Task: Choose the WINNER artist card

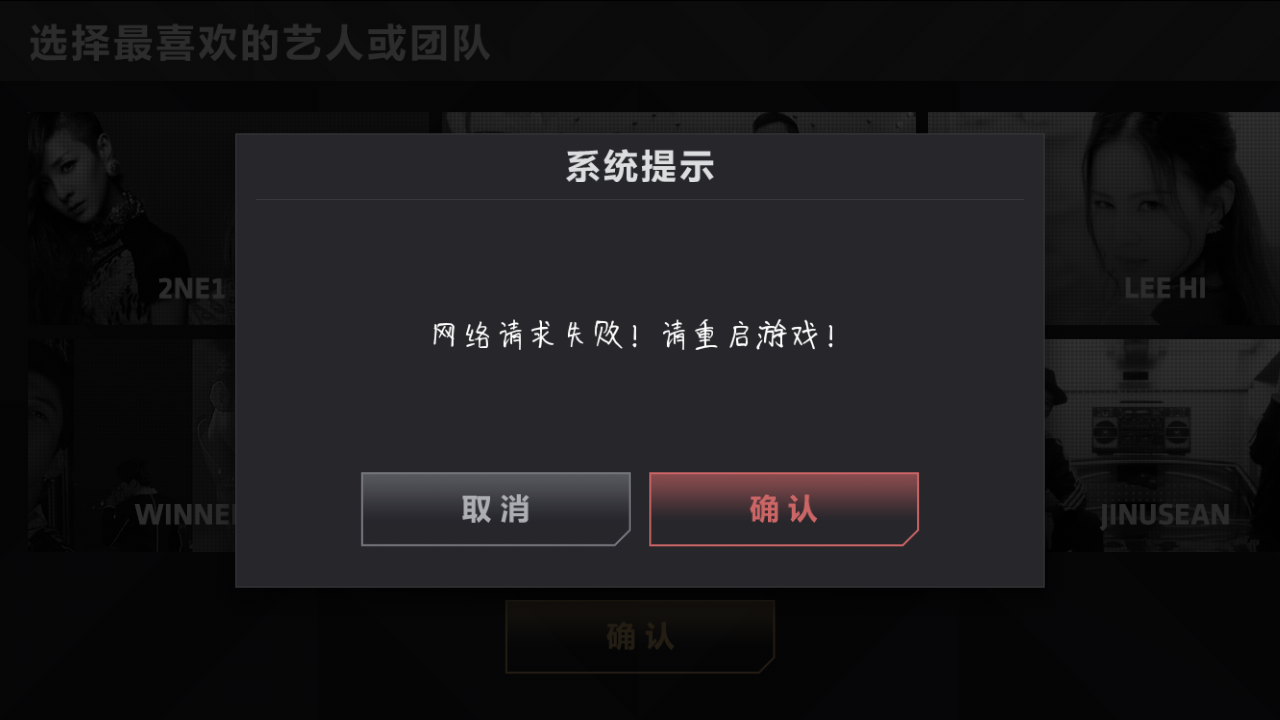Action: click(x=132, y=445)
